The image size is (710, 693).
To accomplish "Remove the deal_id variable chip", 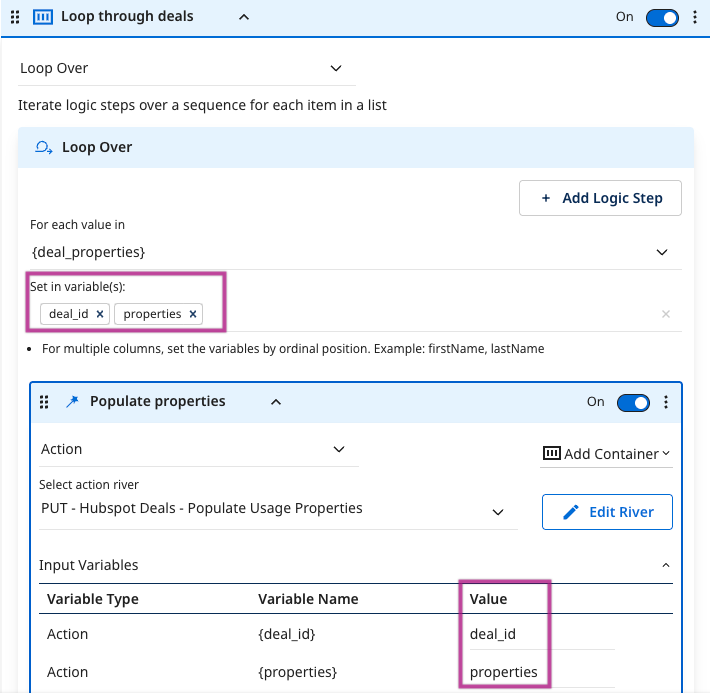I will click(x=100, y=314).
